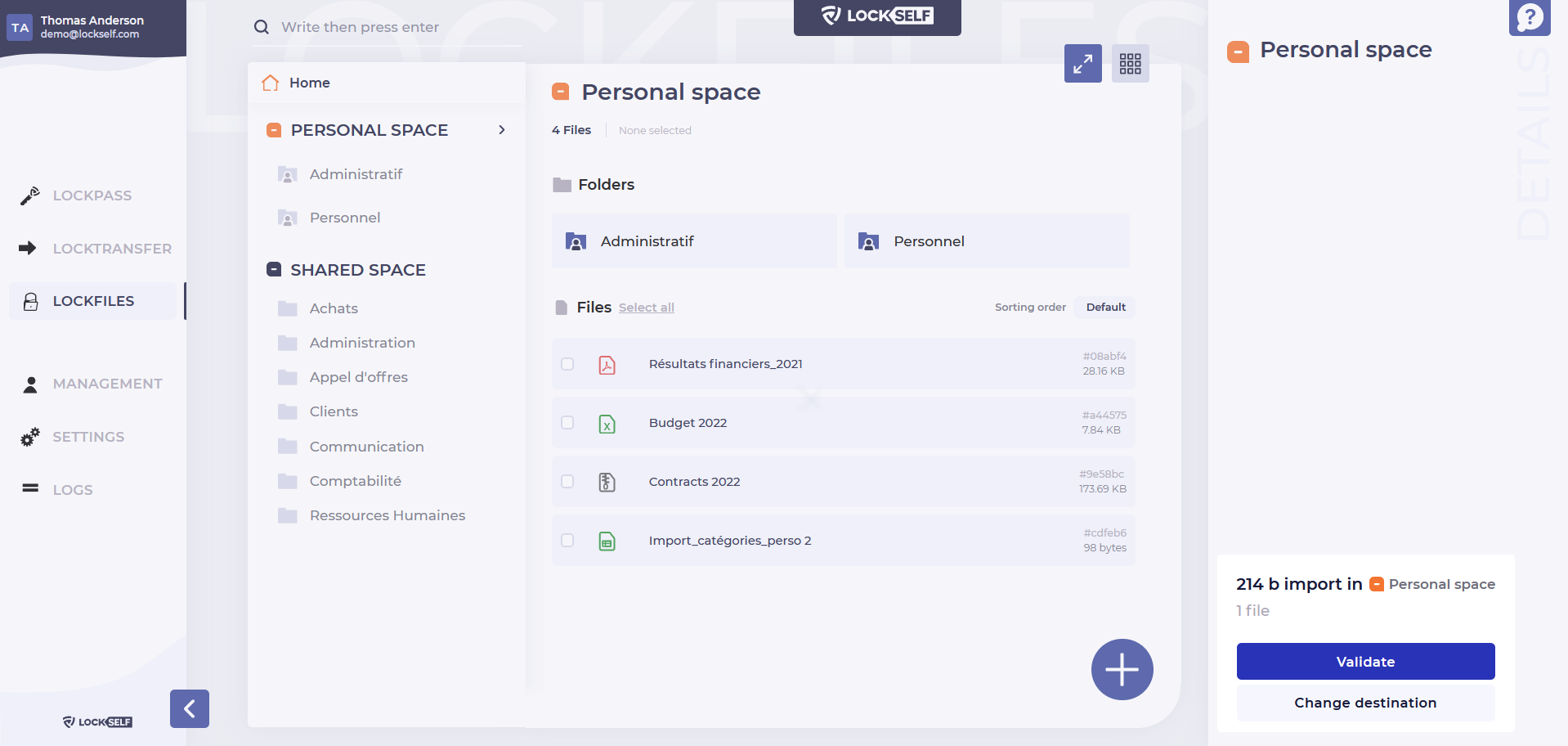Select Personnel in personal space tree
Screen dimensions: 1568x746
click(x=345, y=218)
